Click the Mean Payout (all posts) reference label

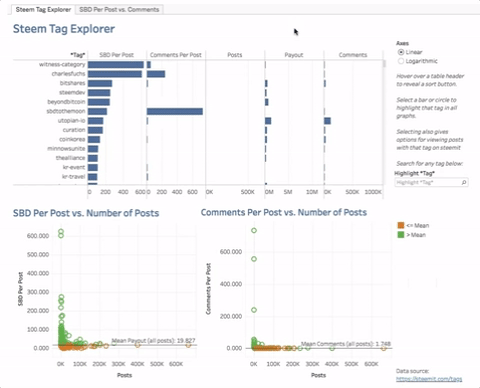click(x=153, y=341)
